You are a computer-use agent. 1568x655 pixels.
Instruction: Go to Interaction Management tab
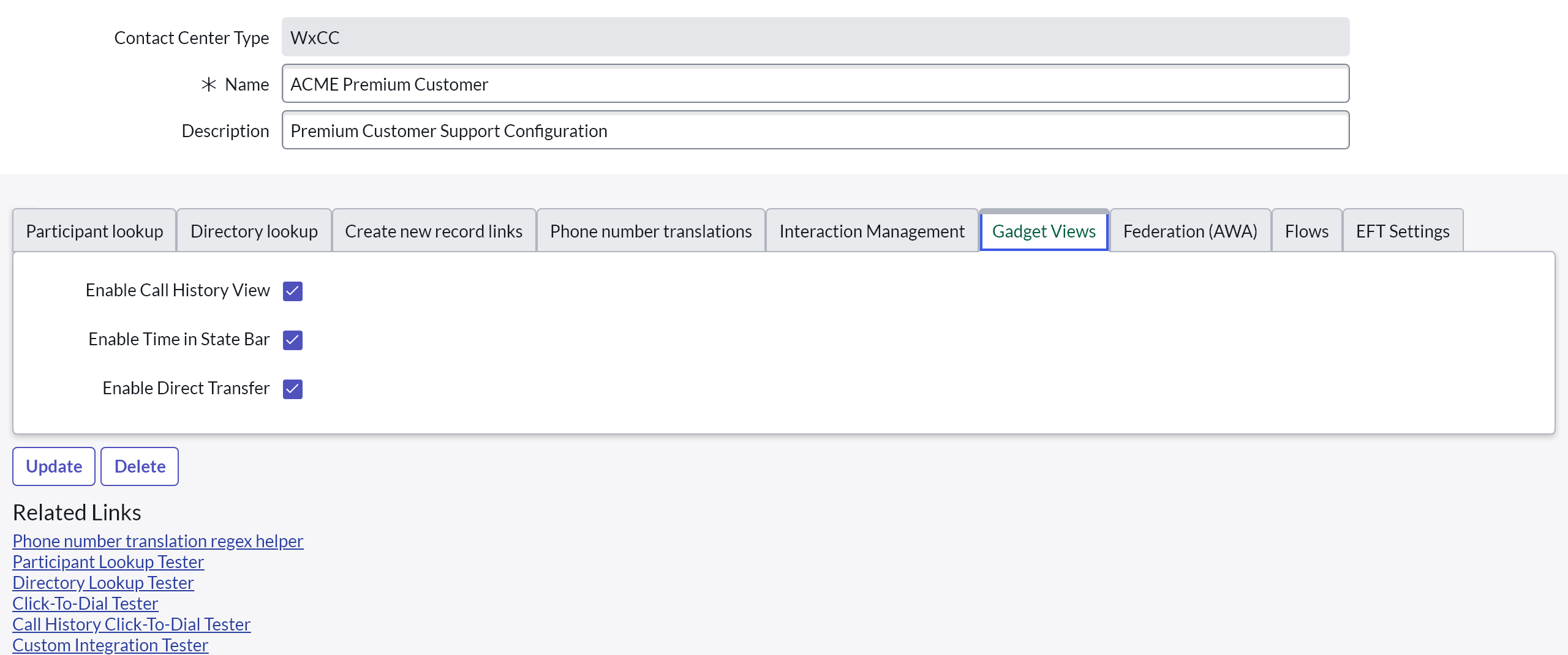point(872,231)
